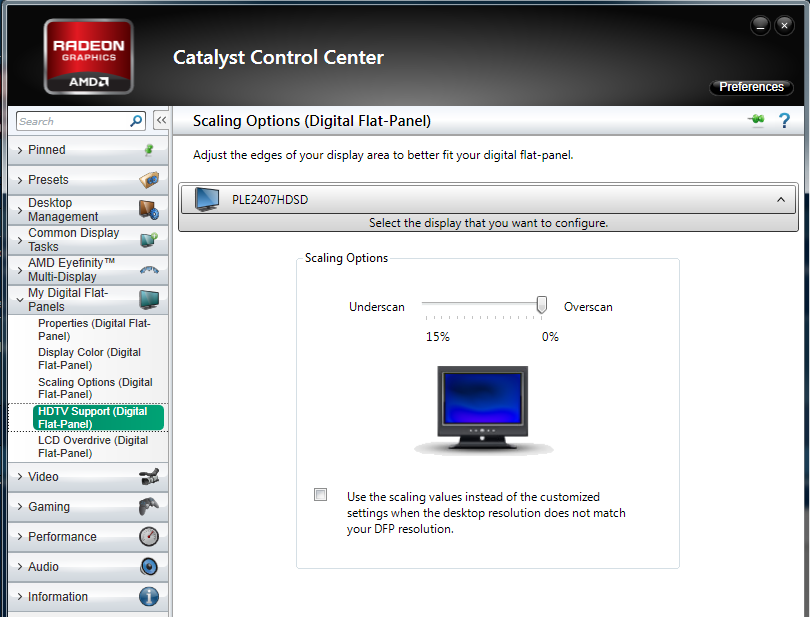The height and width of the screenshot is (617, 810).
Task: Enable the use scaling values checkbox
Action: pyautogui.click(x=320, y=495)
